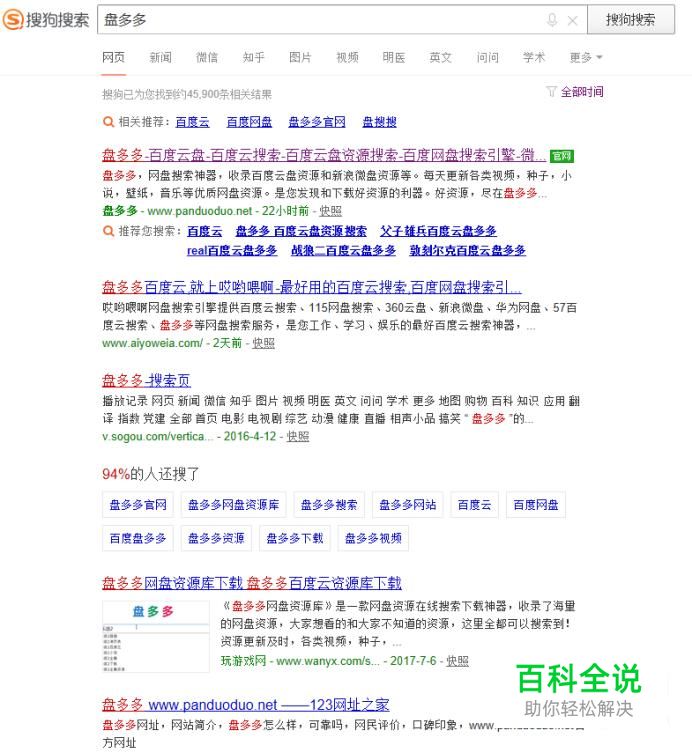The image size is (692, 753).
Task: Click the 百度盘多多 suggestion box
Action: click(138, 538)
